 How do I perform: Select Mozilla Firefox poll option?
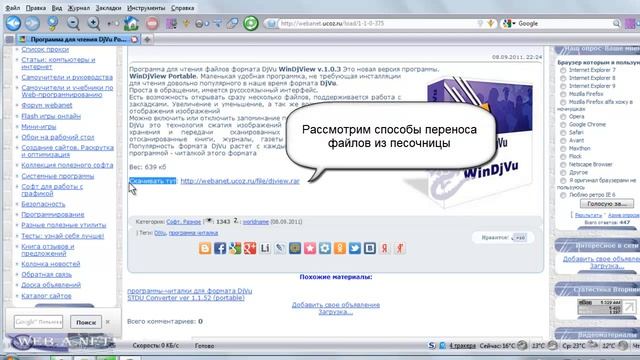click(x=563, y=94)
